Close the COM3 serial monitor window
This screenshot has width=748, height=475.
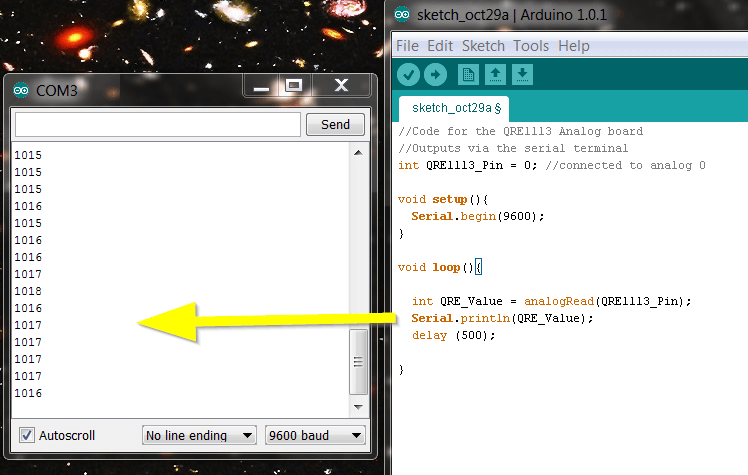coord(341,86)
